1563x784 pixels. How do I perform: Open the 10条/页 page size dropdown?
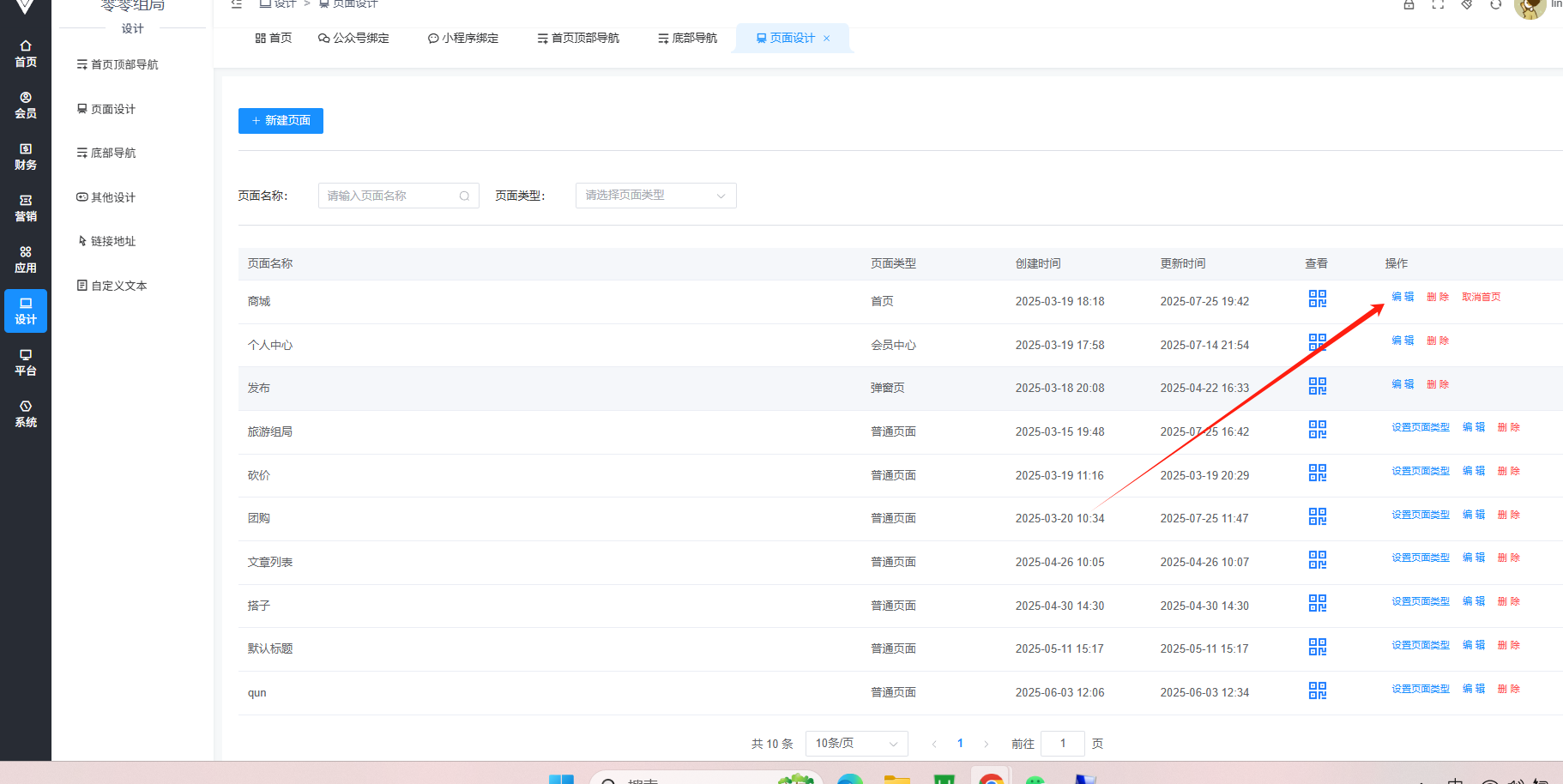click(x=856, y=744)
